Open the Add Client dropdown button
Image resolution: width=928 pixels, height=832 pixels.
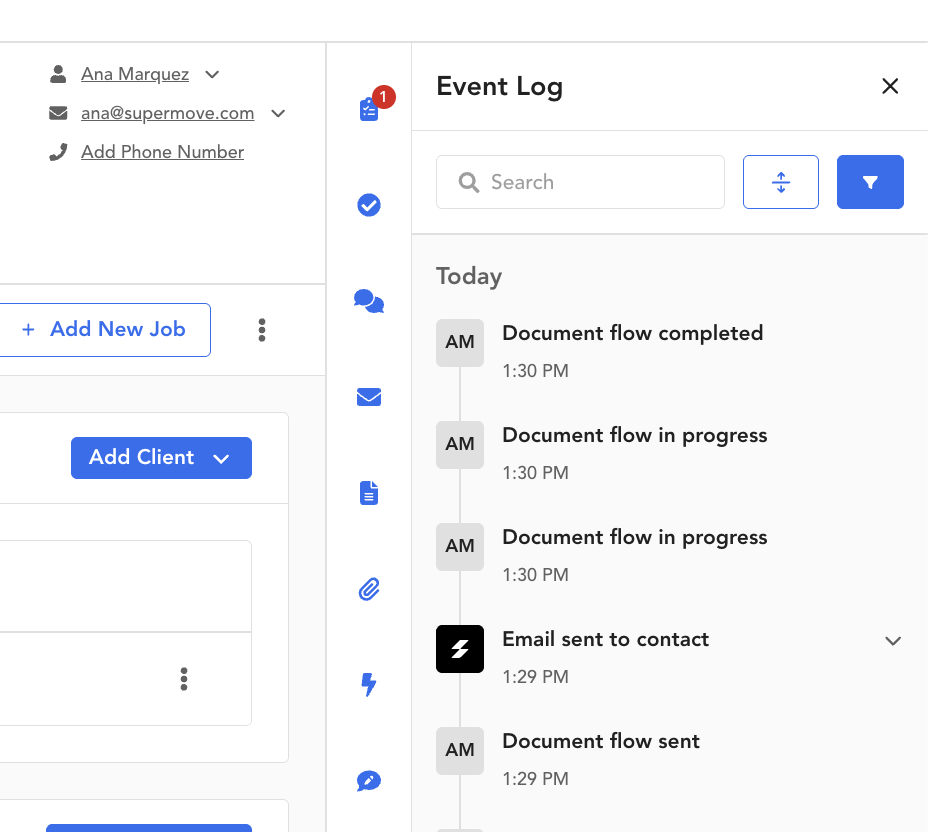point(162,458)
